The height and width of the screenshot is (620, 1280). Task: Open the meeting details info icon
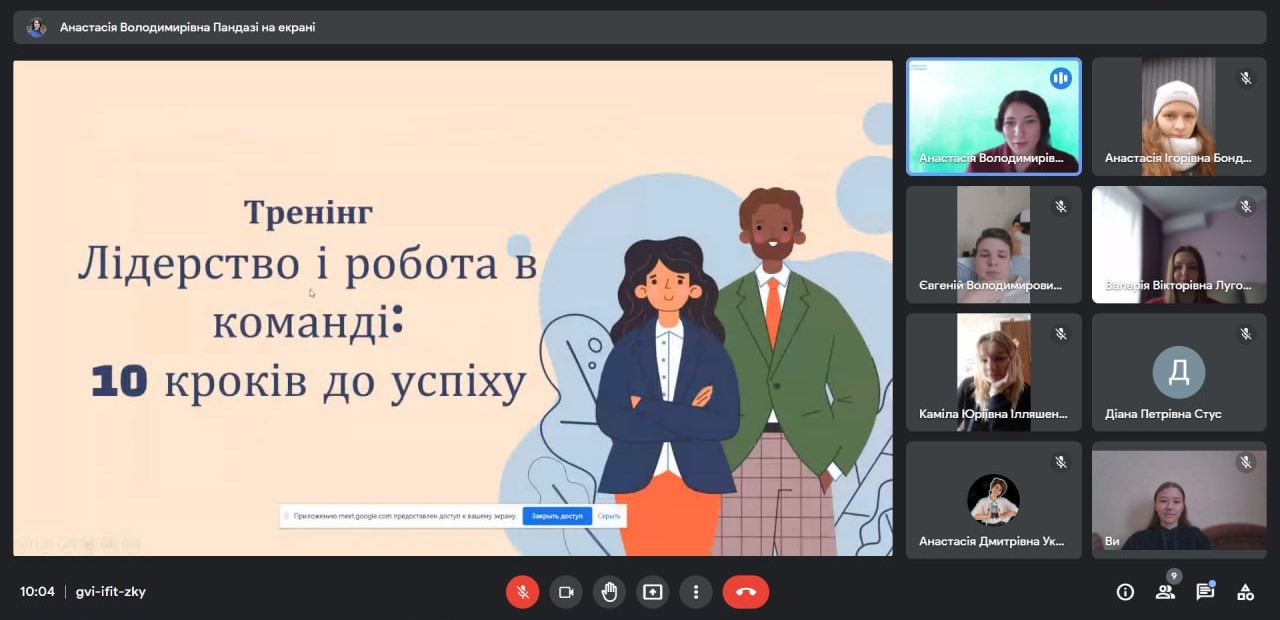tap(1125, 592)
